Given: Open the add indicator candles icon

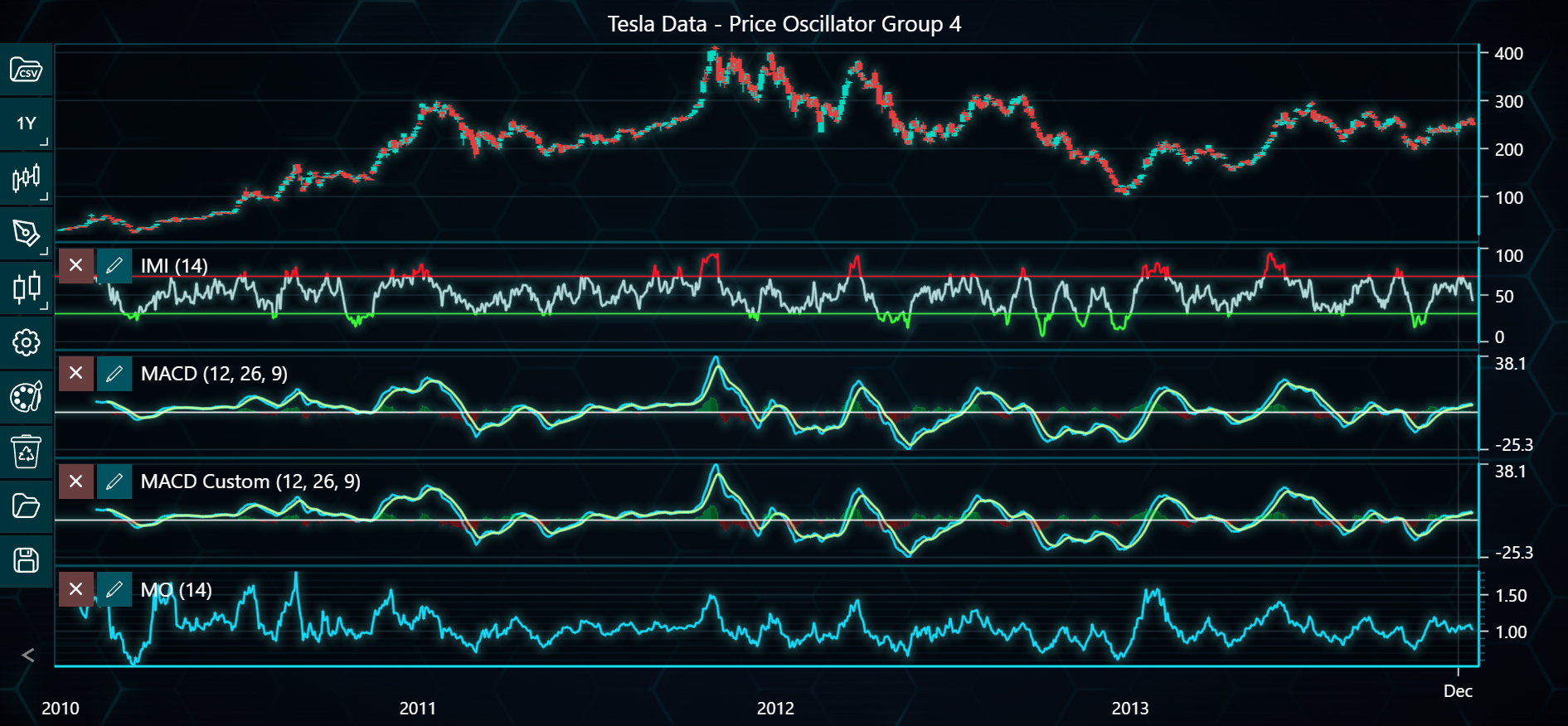Looking at the screenshot, I should [26, 288].
